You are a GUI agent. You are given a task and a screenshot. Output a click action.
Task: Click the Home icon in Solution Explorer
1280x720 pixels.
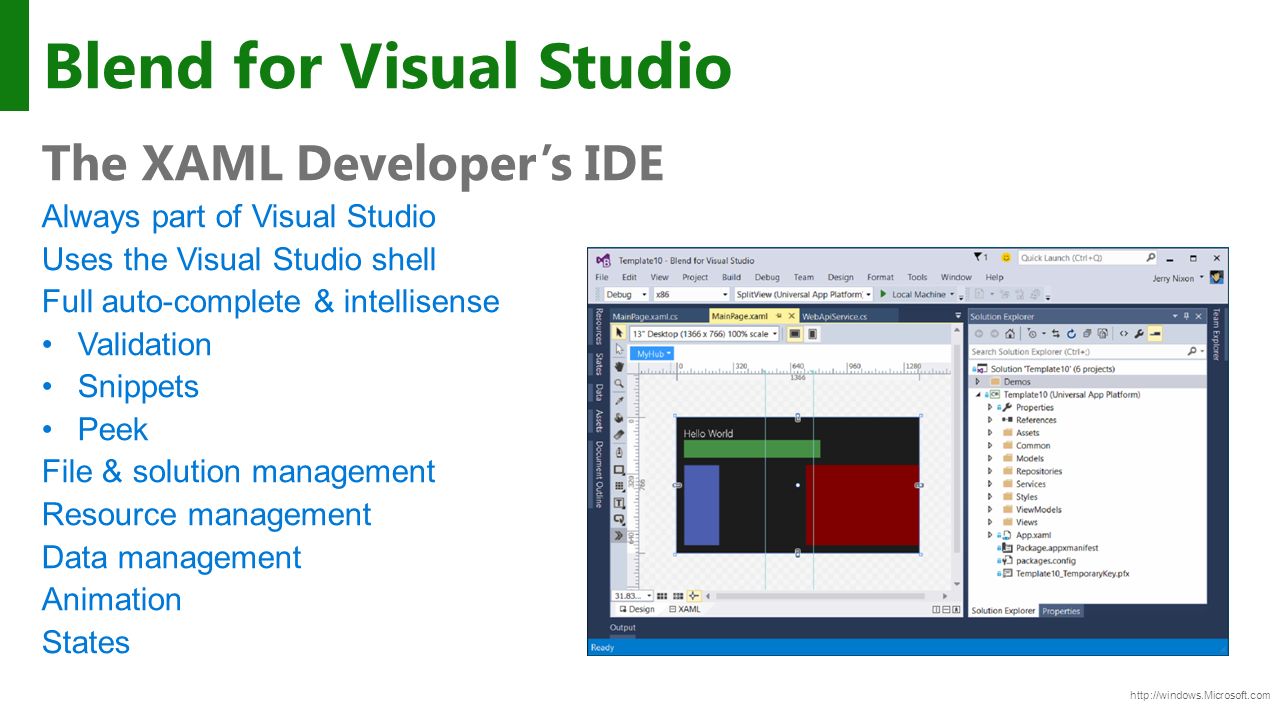point(1009,334)
